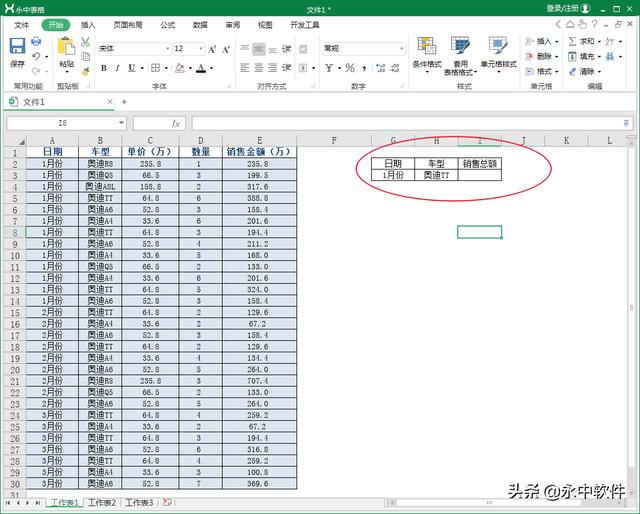The width and height of the screenshot is (640, 514).
Task: Open font color A swatch
Action: 201,68
